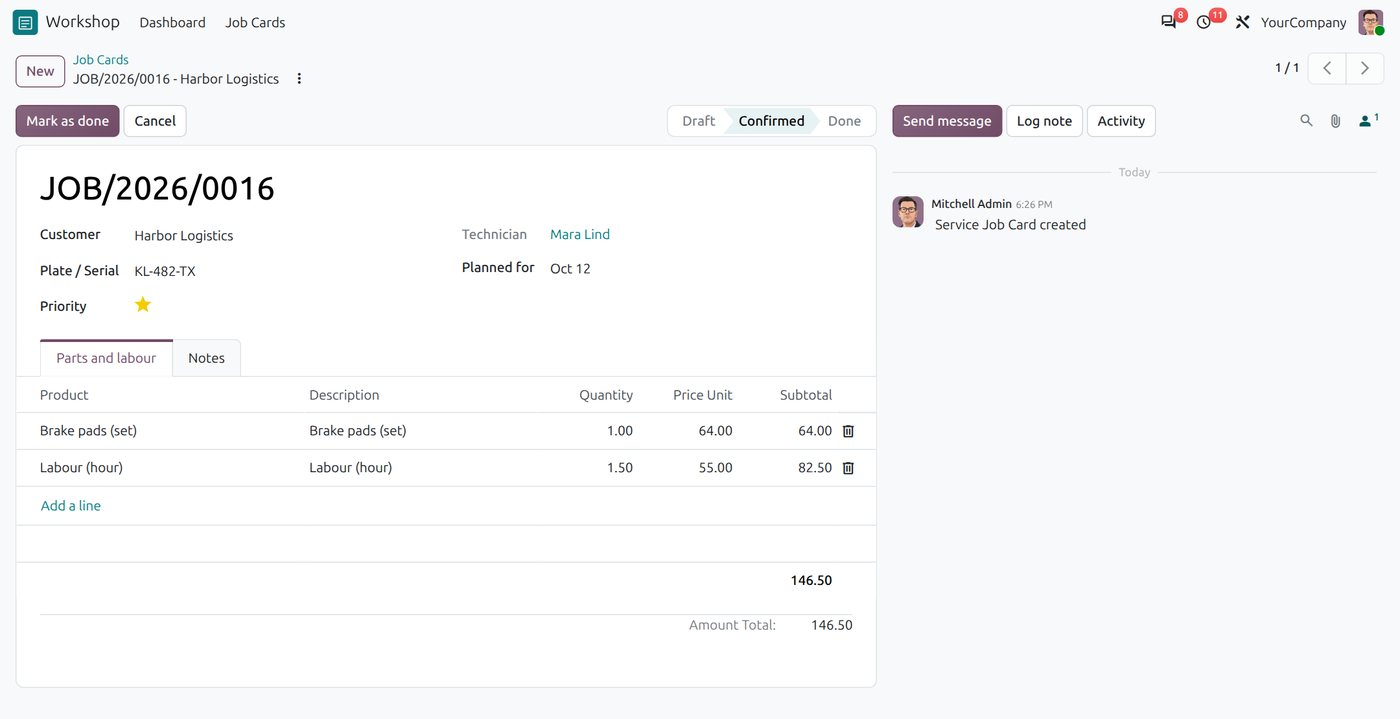Delete the Brake pads (set) line
The image size is (1400, 719).
tap(848, 431)
